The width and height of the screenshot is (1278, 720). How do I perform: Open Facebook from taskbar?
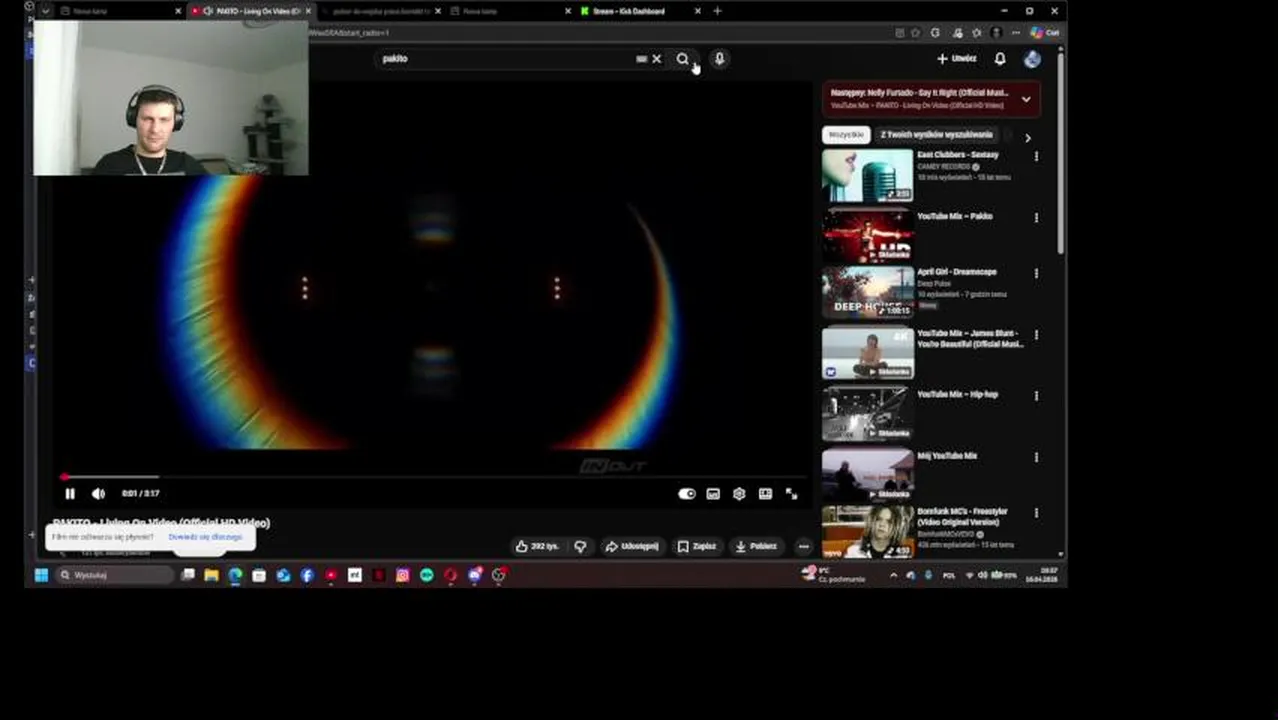pos(307,575)
